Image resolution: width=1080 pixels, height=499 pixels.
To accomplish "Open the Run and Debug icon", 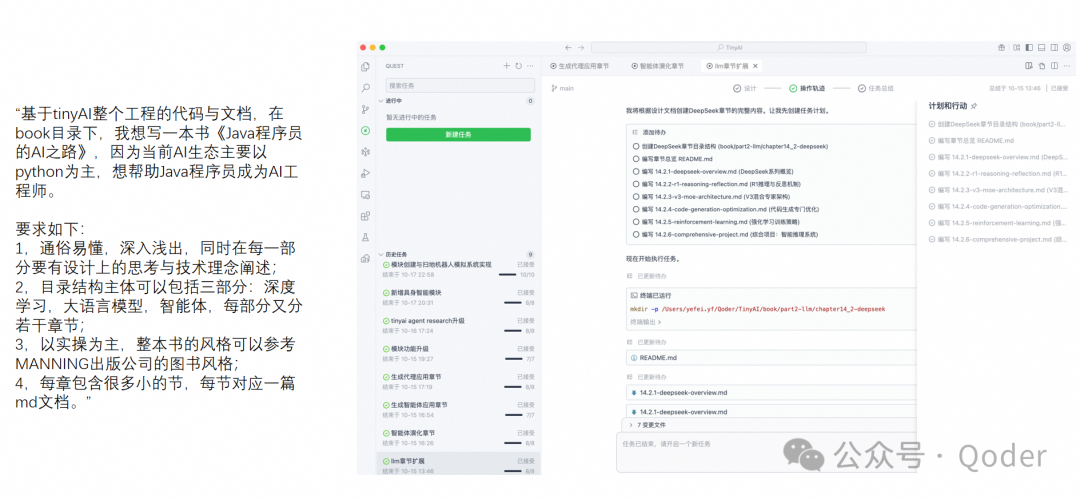I will (x=365, y=173).
